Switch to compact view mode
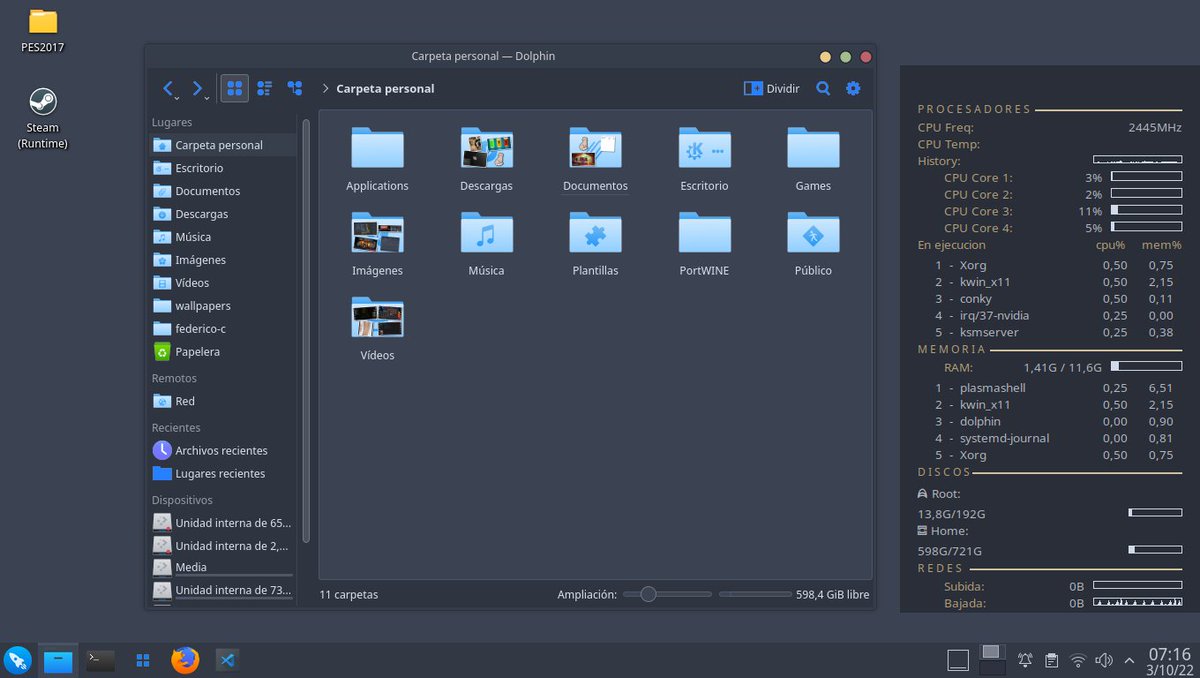Viewport: 1200px width, 678px height. pyautogui.click(x=264, y=88)
